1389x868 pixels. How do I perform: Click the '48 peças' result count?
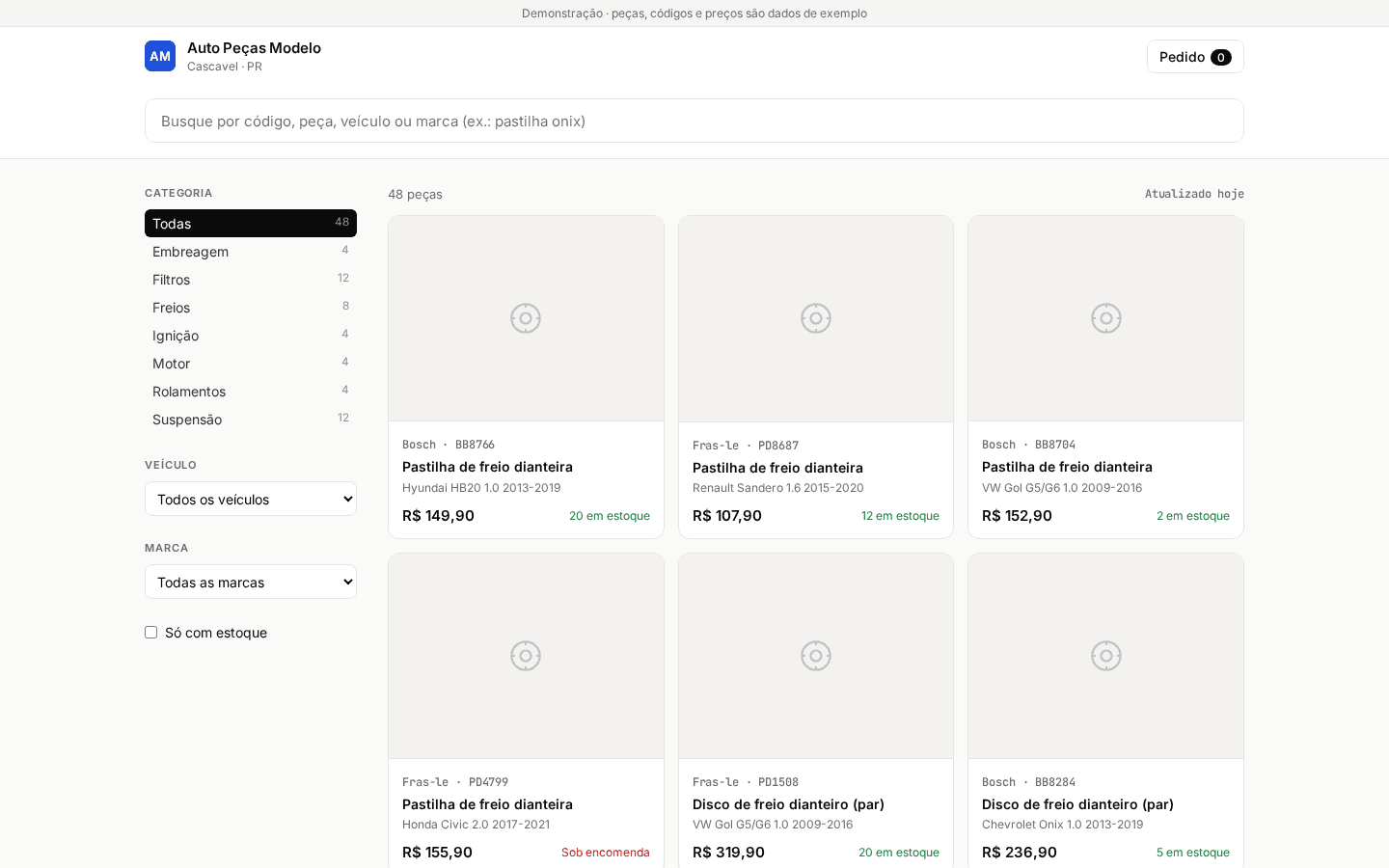click(x=415, y=194)
